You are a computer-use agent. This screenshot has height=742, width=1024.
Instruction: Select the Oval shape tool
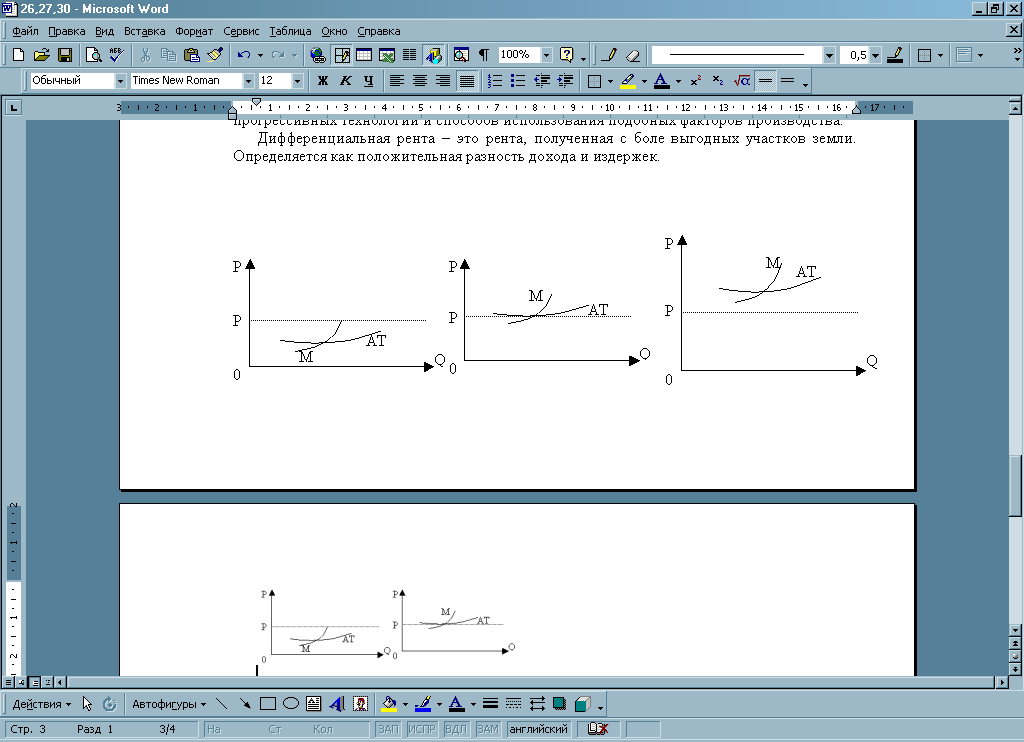(291, 704)
